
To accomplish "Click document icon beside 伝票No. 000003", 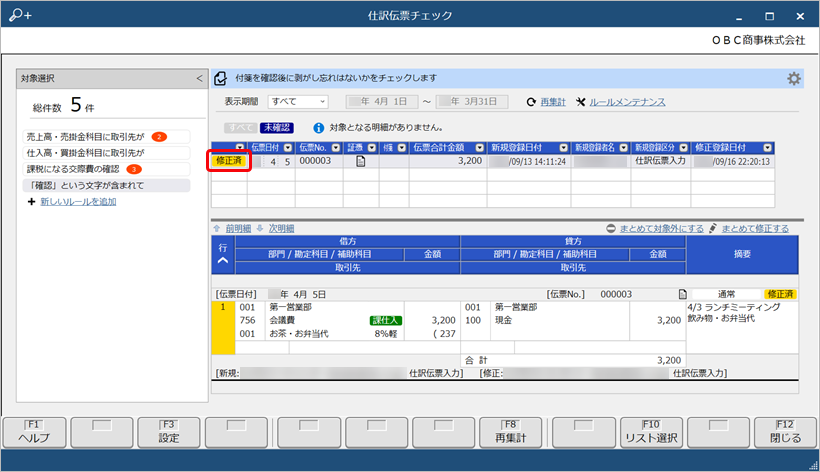I will coord(682,294).
